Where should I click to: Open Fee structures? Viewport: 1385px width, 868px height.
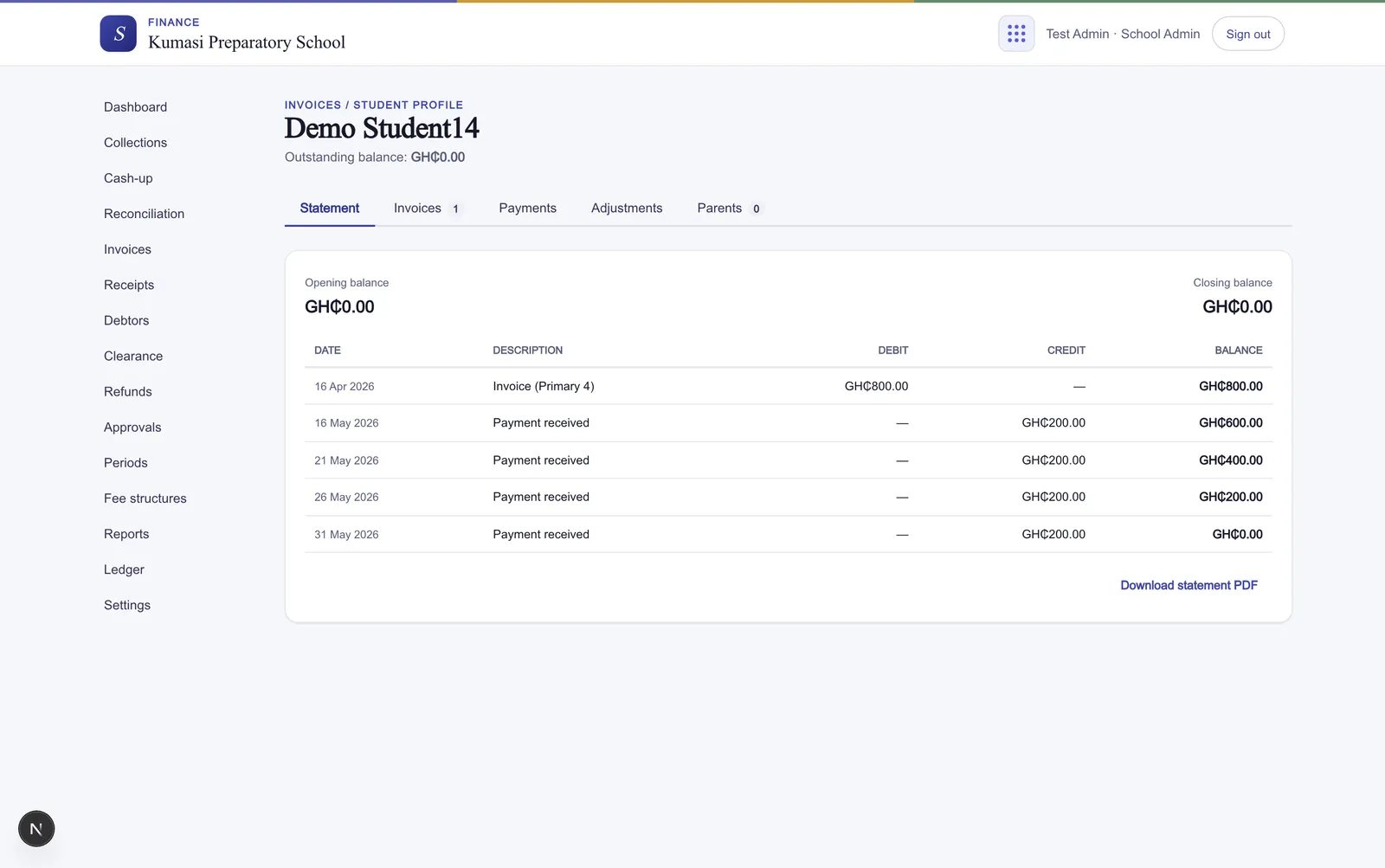pos(145,498)
